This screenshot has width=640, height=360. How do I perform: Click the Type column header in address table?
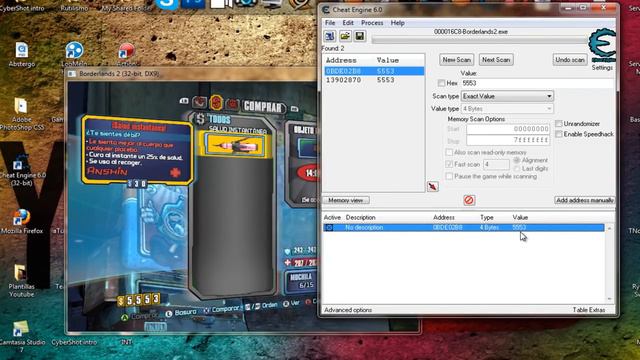click(487, 218)
